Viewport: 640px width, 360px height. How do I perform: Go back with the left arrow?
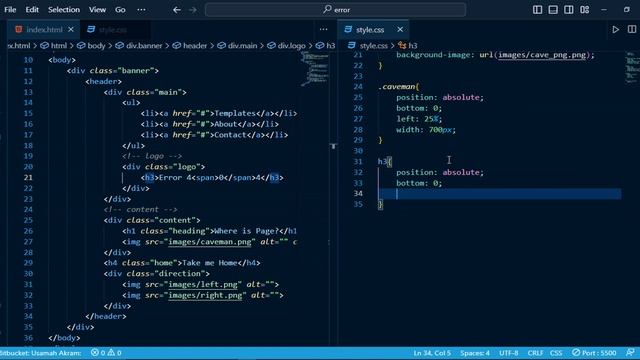pos(176,9)
